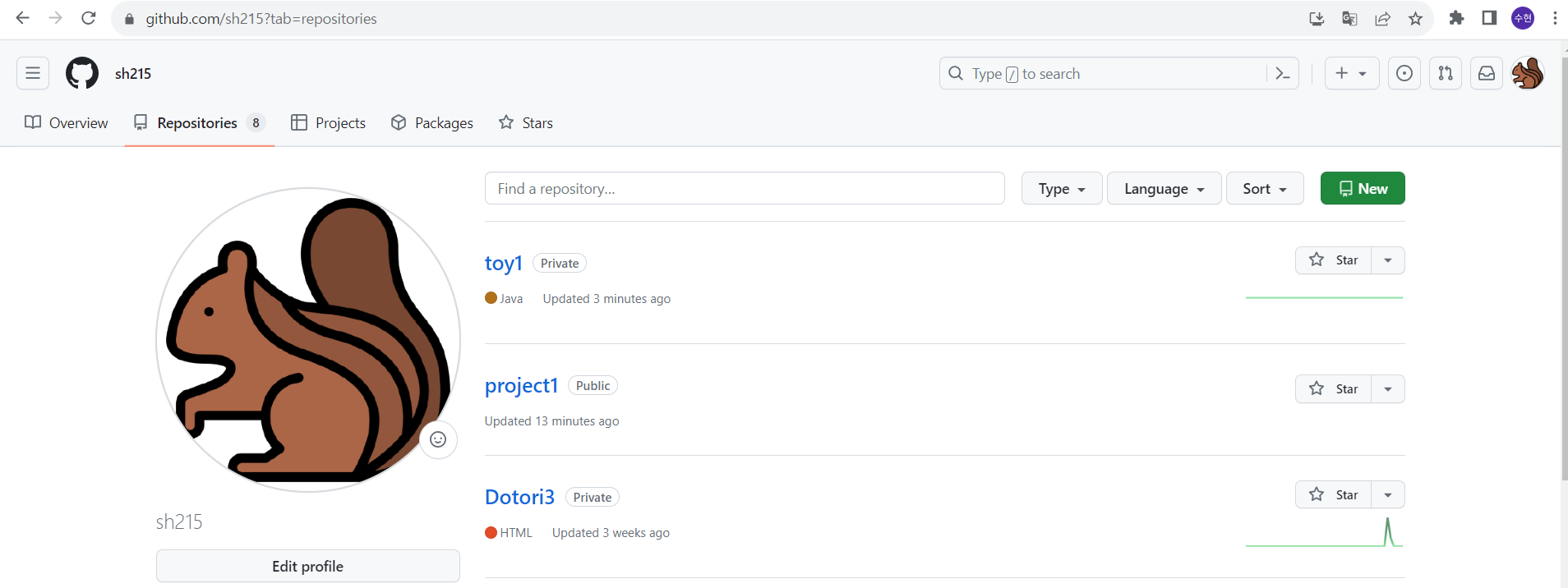This screenshot has width=1568, height=588.
Task: Bookmark this page with star icon
Action: coord(1415,18)
